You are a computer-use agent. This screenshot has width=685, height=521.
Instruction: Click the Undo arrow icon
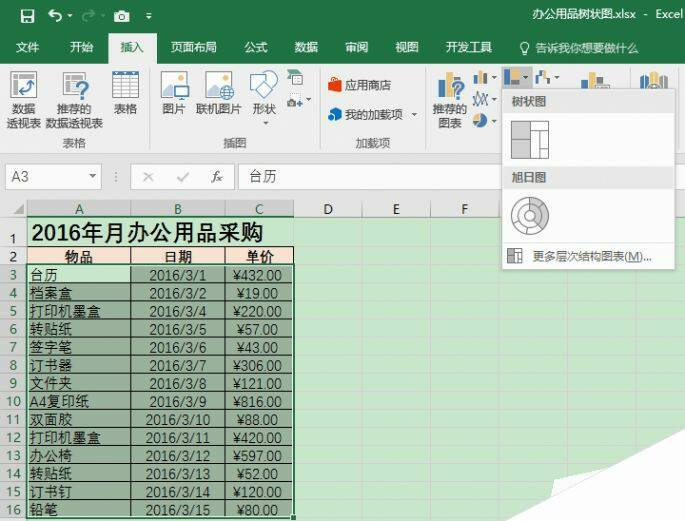[55, 16]
